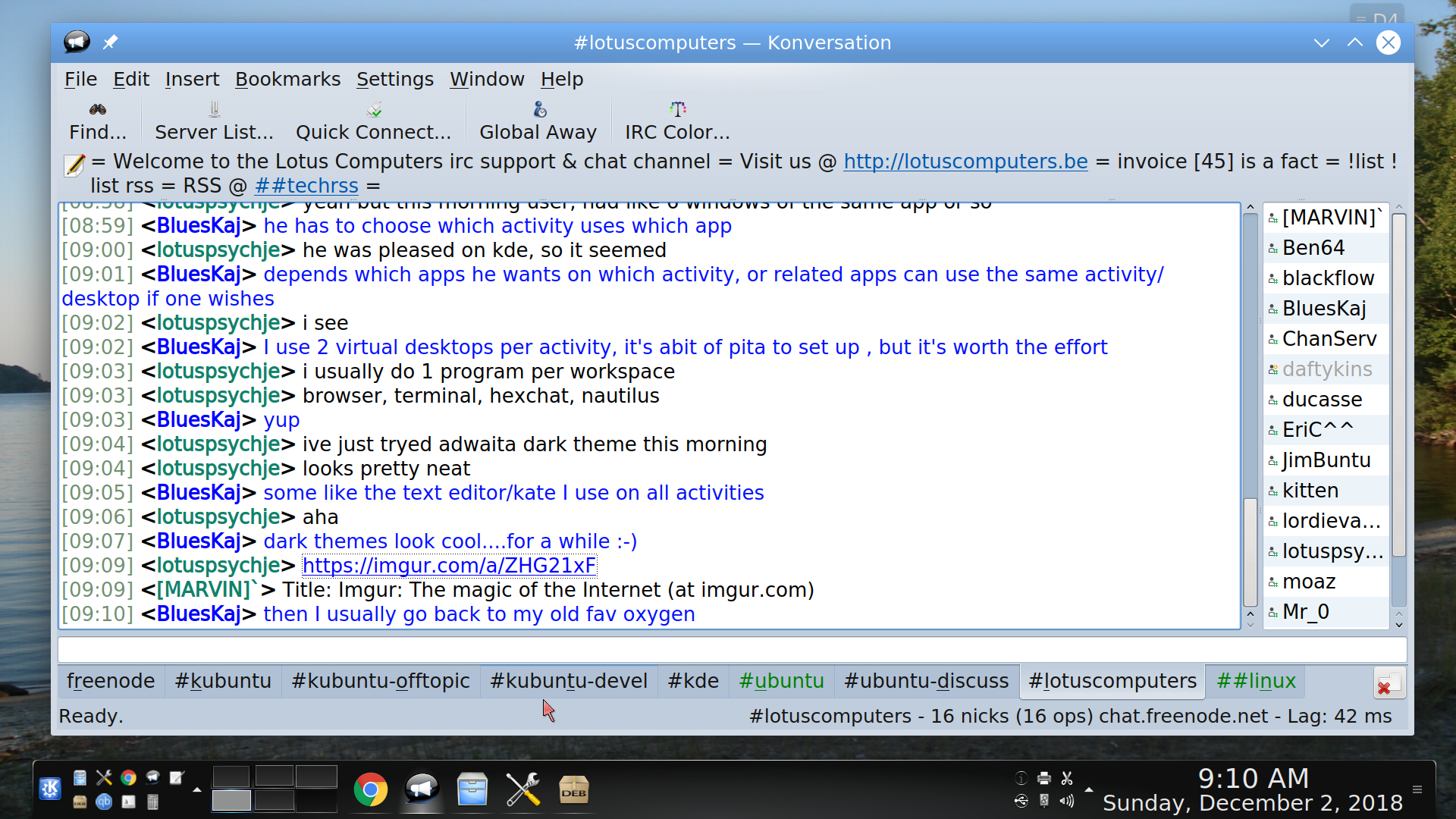Click the Chrome task manager entry
Screen dimensions: 1456x819
[370, 790]
